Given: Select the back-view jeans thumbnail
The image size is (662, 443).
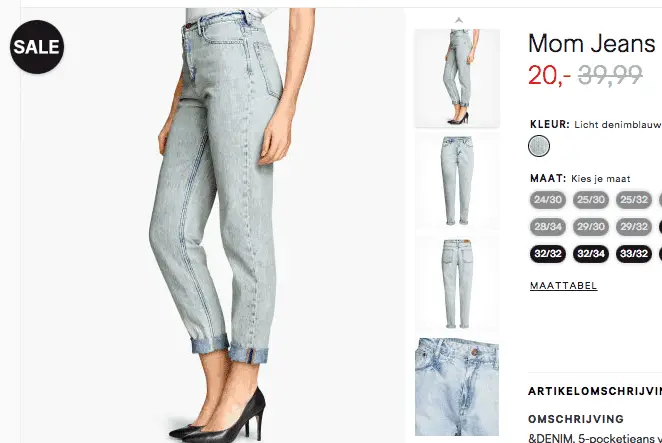Looking at the screenshot, I should [457, 284].
